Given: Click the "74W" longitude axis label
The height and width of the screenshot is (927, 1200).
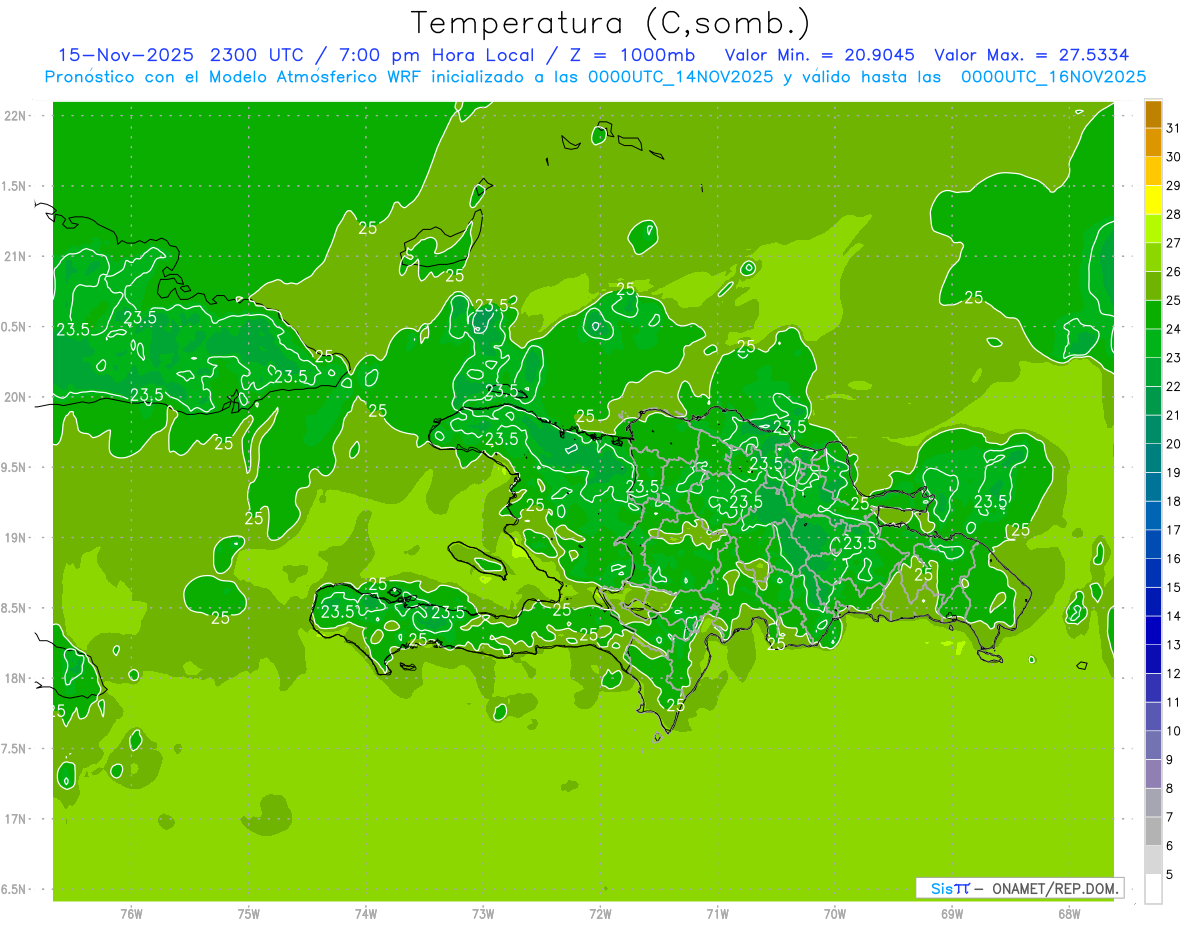Looking at the screenshot, I should coord(366,914).
